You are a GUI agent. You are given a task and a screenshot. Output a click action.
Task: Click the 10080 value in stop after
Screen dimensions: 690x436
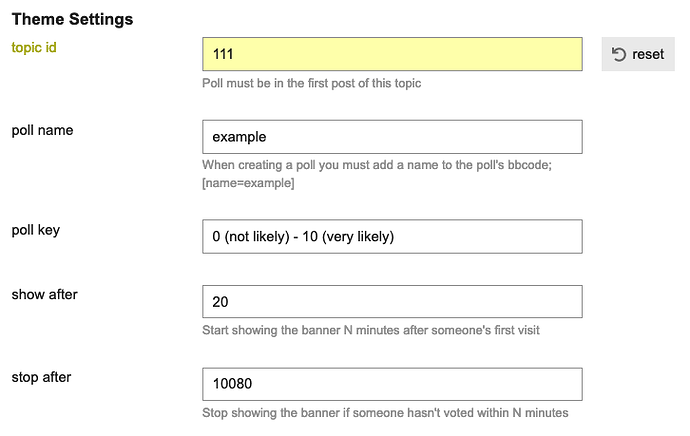(x=232, y=384)
